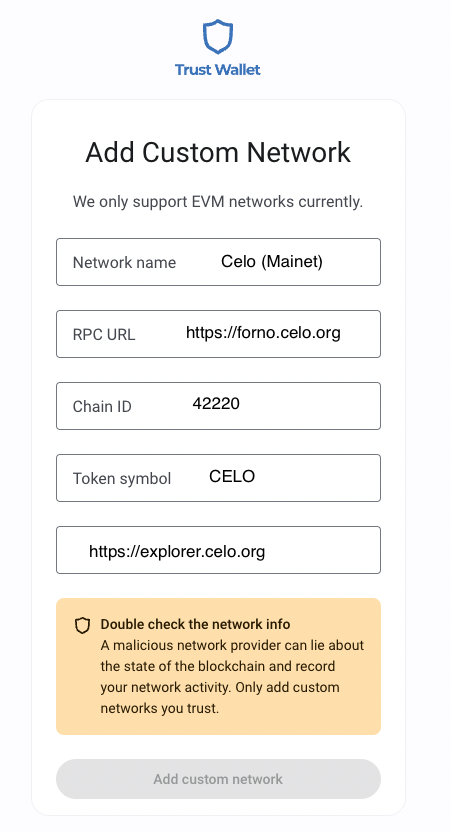Focus the Network name input field

[x=218, y=262]
